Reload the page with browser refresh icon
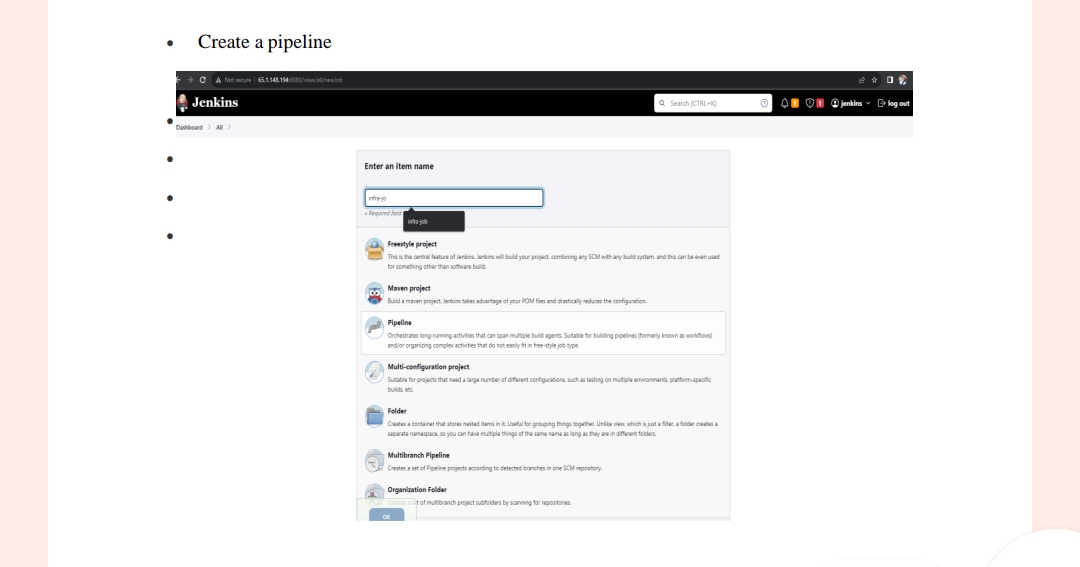 click(202, 80)
